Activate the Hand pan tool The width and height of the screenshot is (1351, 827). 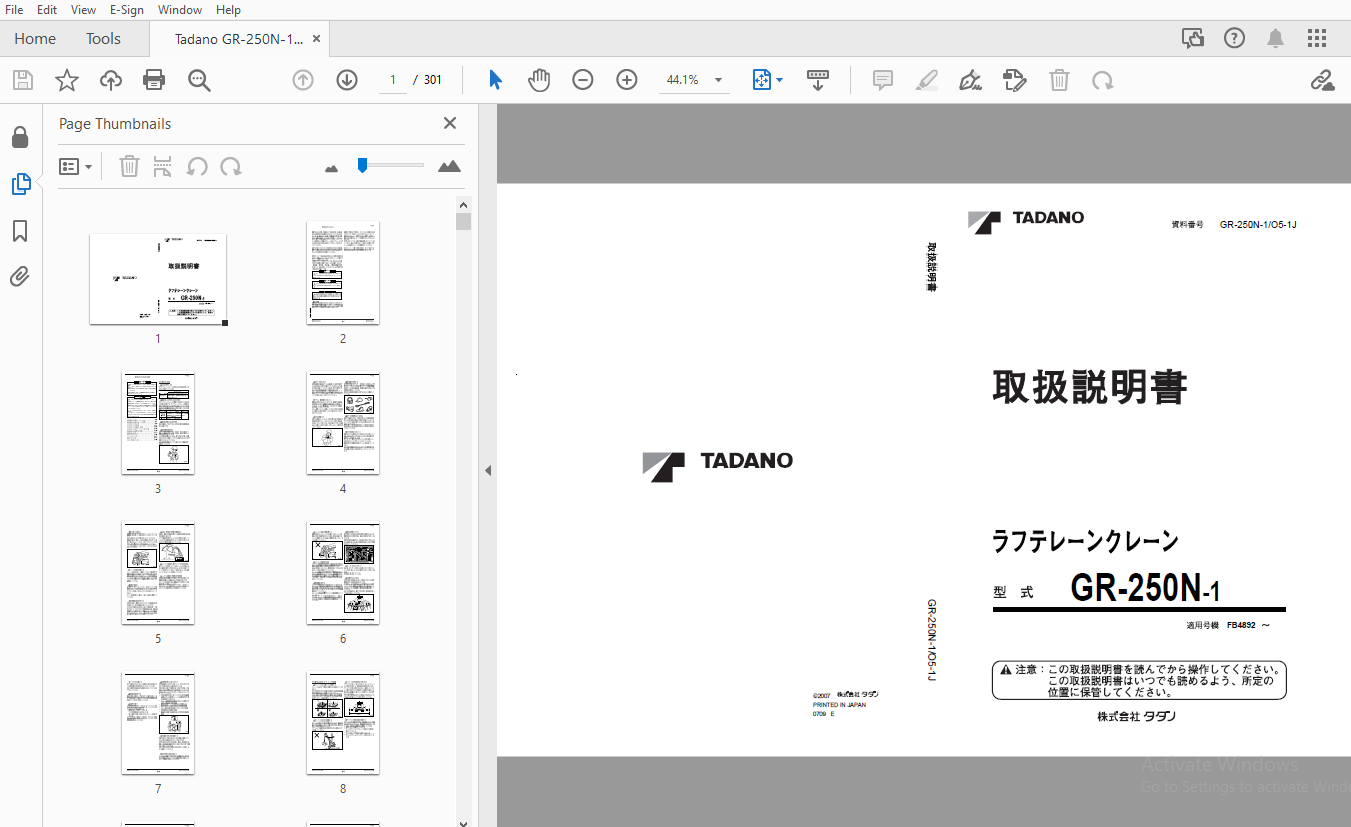coord(539,80)
